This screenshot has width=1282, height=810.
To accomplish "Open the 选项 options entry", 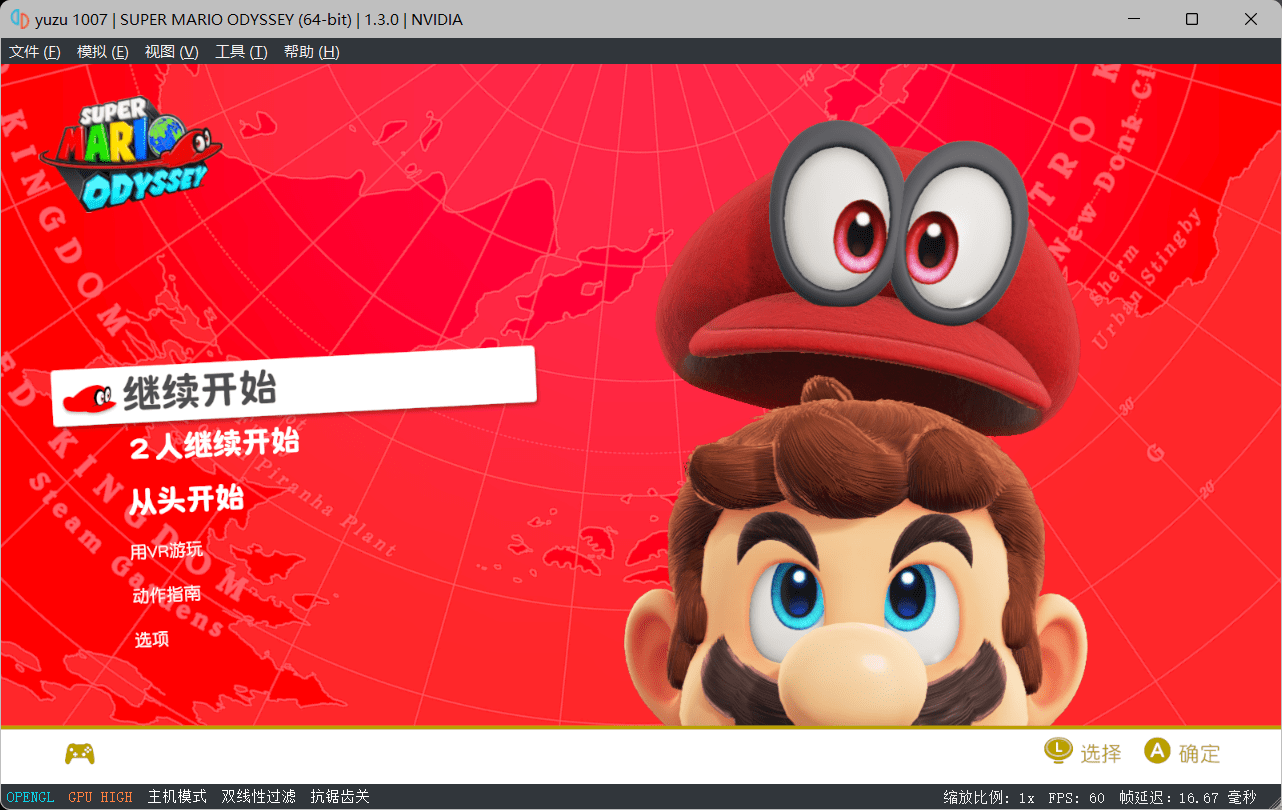I will (x=151, y=639).
